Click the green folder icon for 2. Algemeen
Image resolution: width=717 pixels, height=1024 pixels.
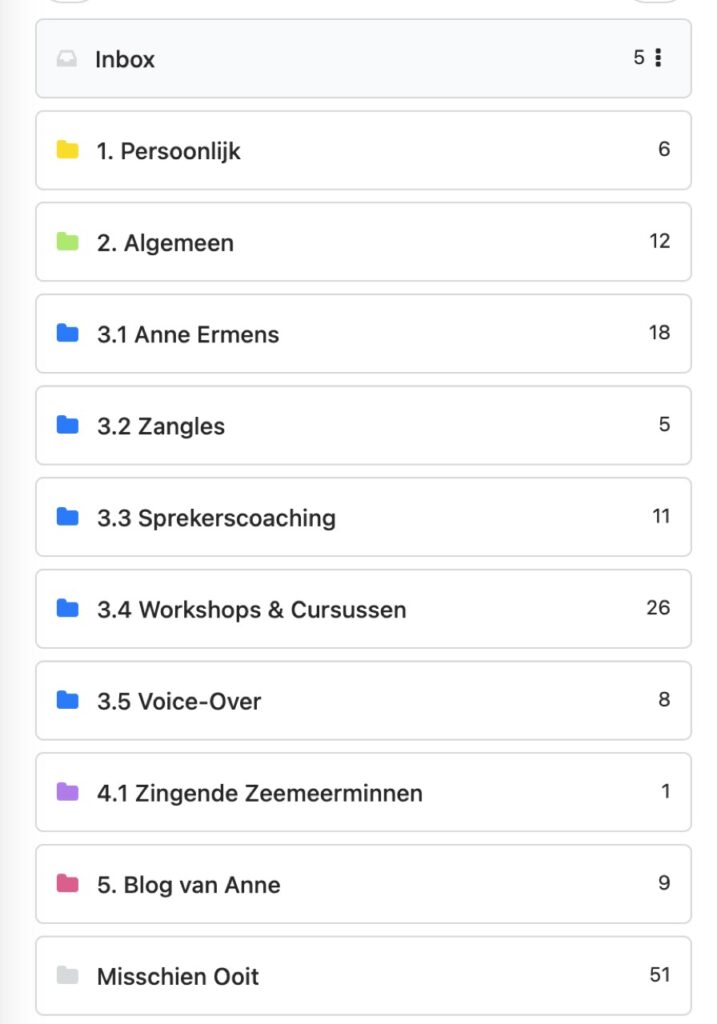pos(67,242)
